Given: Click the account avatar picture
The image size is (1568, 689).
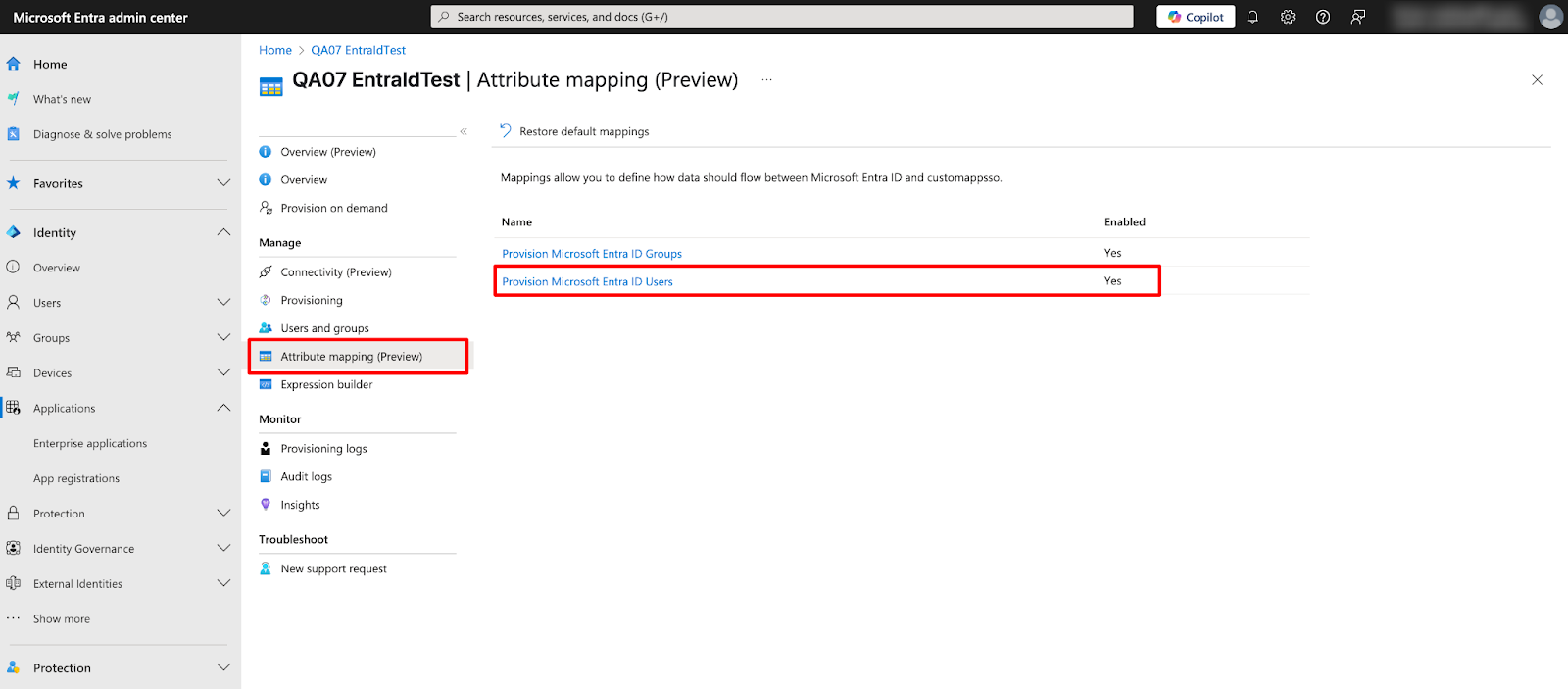Looking at the screenshot, I should (x=1550, y=17).
